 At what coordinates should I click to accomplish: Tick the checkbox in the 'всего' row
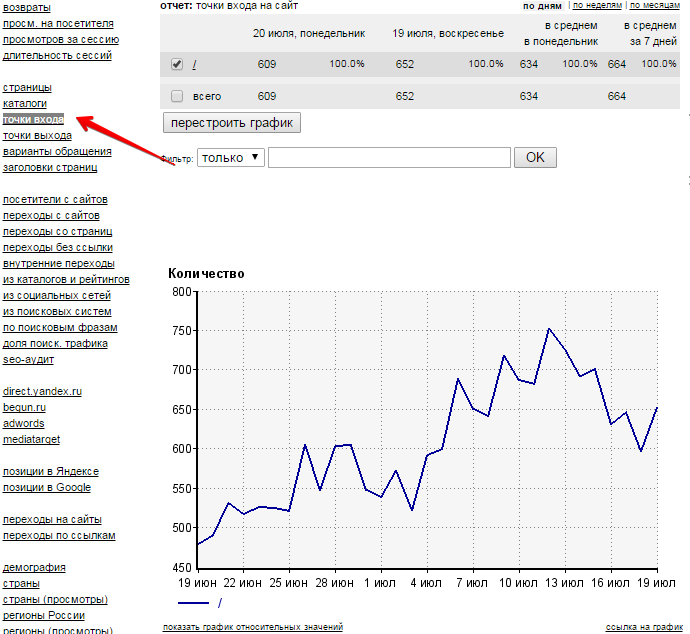(x=177, y=96)
